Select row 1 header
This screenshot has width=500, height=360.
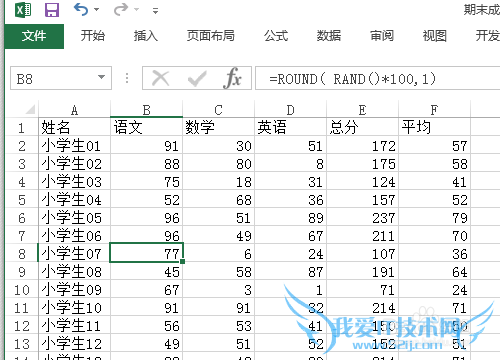[22, 128]
